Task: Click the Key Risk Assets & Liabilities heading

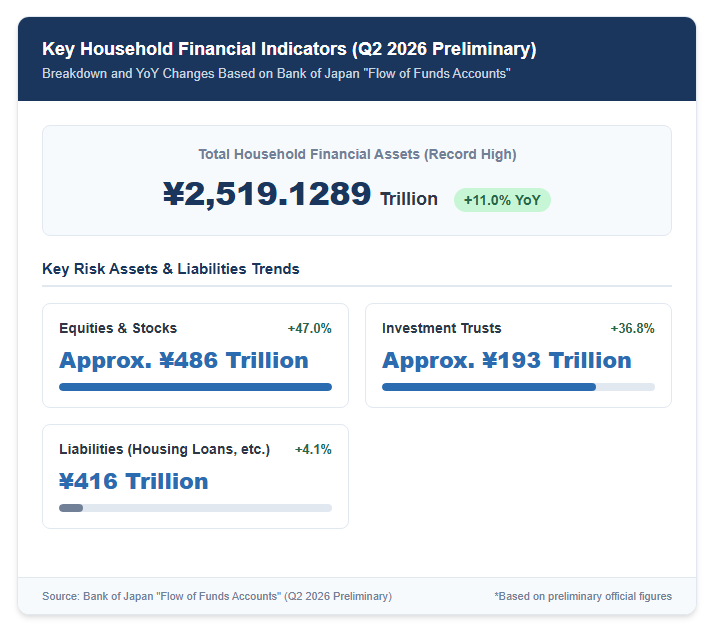Action: click(x=171, y=269)
